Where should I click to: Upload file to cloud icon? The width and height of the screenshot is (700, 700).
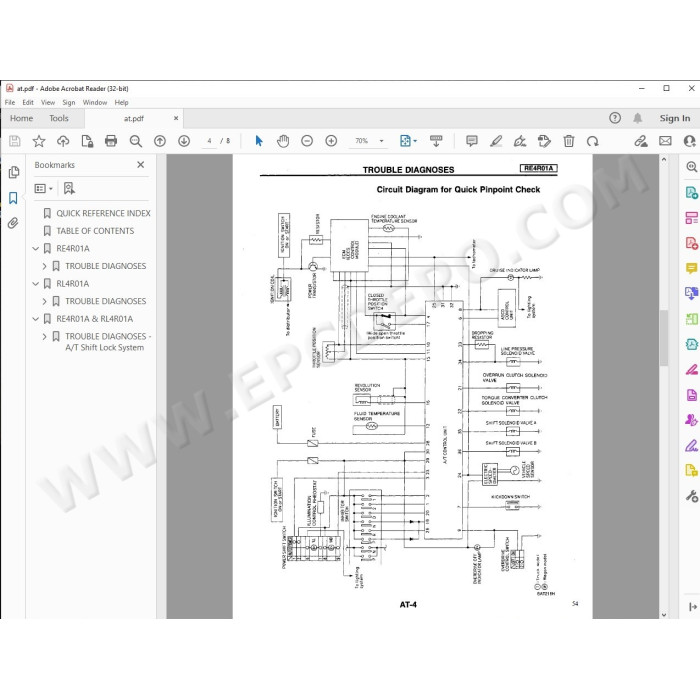(x=63, y=141)
